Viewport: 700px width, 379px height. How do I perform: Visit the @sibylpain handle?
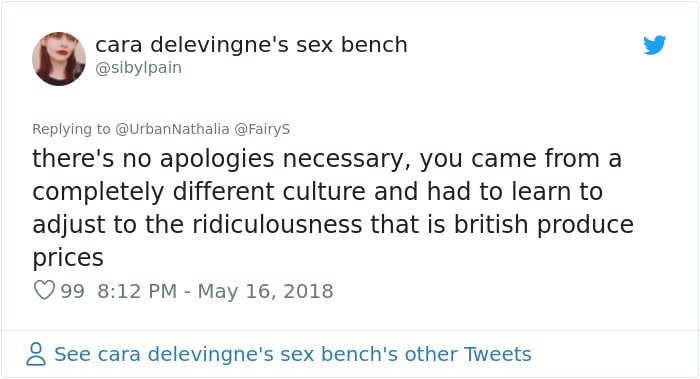point(138,68)
